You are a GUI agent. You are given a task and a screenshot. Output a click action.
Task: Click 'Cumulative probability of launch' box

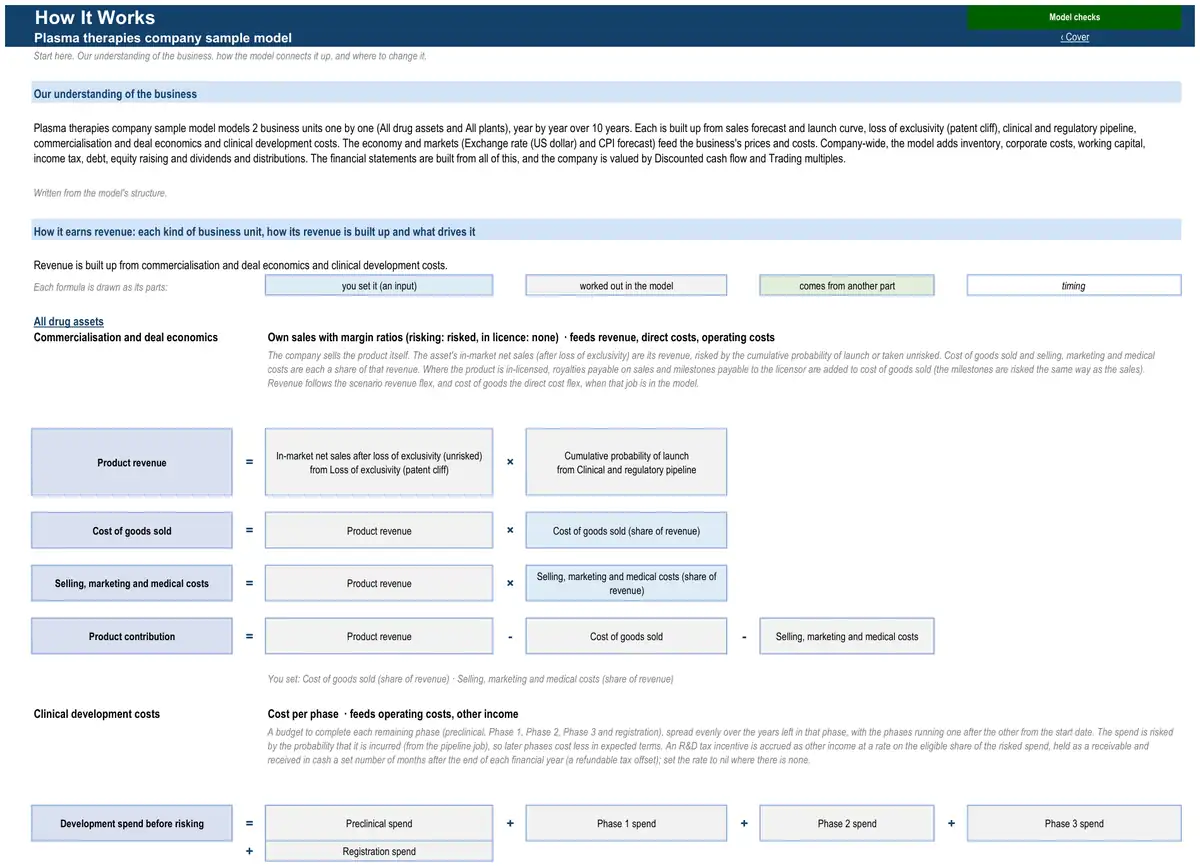coord(626,463)
